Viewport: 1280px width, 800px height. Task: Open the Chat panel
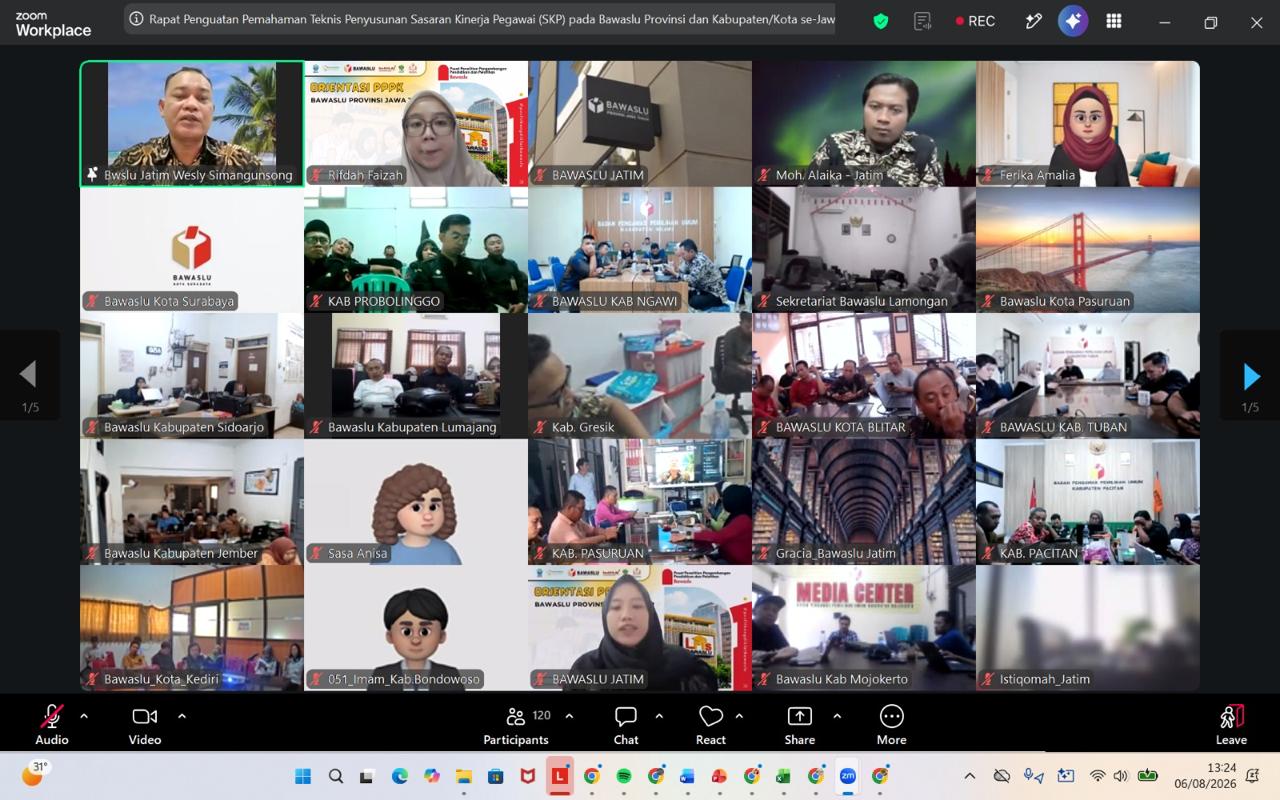tap(626, 726)
